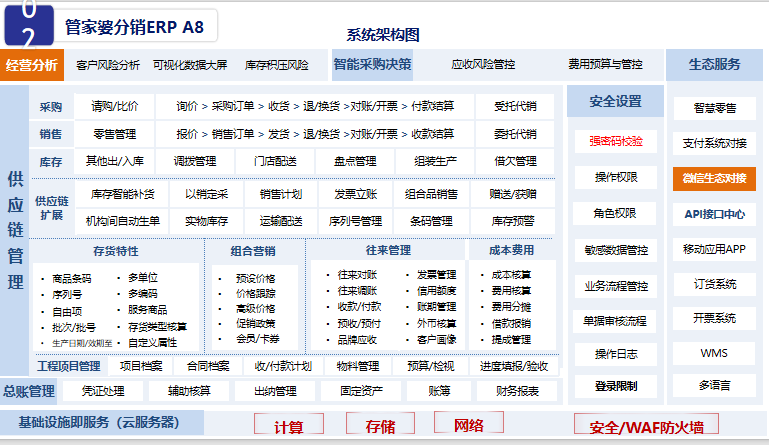The height and width of the screenshot is (445, 769).
Task: Select 零售管理 in the 销售 row
Action: click(x=115, y=134)
